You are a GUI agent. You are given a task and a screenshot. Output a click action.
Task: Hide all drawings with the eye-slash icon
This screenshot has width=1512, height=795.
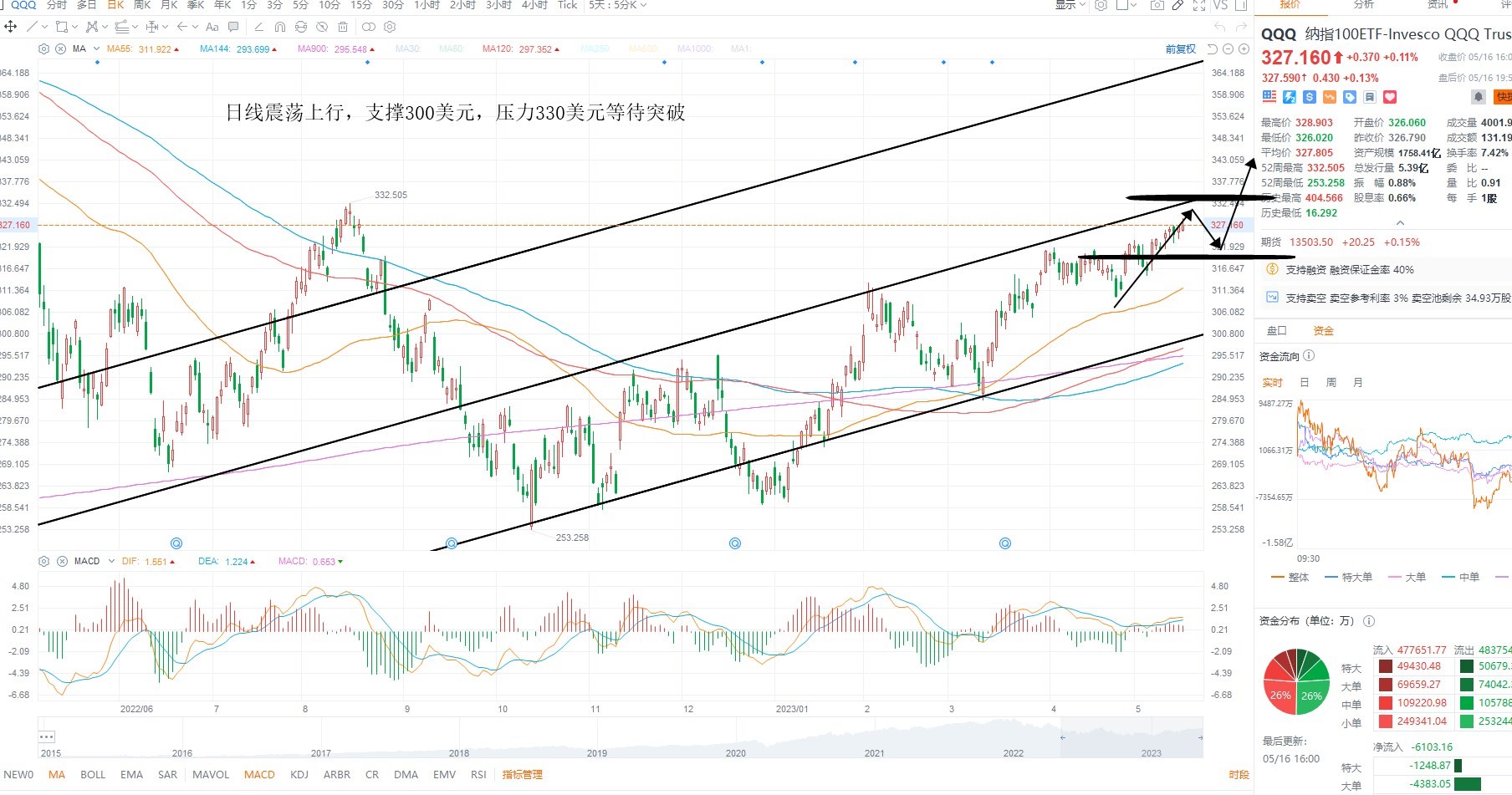322,27
